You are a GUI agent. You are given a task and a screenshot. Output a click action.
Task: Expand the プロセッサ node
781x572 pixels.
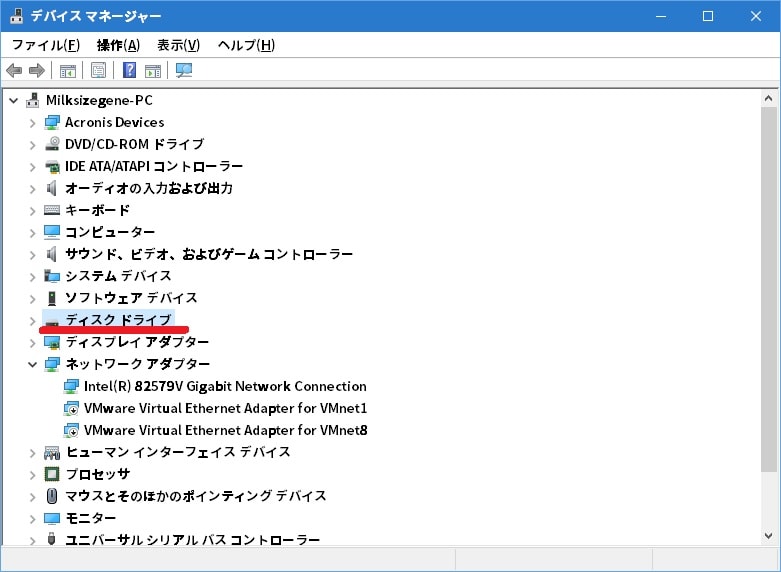[32, 475]
